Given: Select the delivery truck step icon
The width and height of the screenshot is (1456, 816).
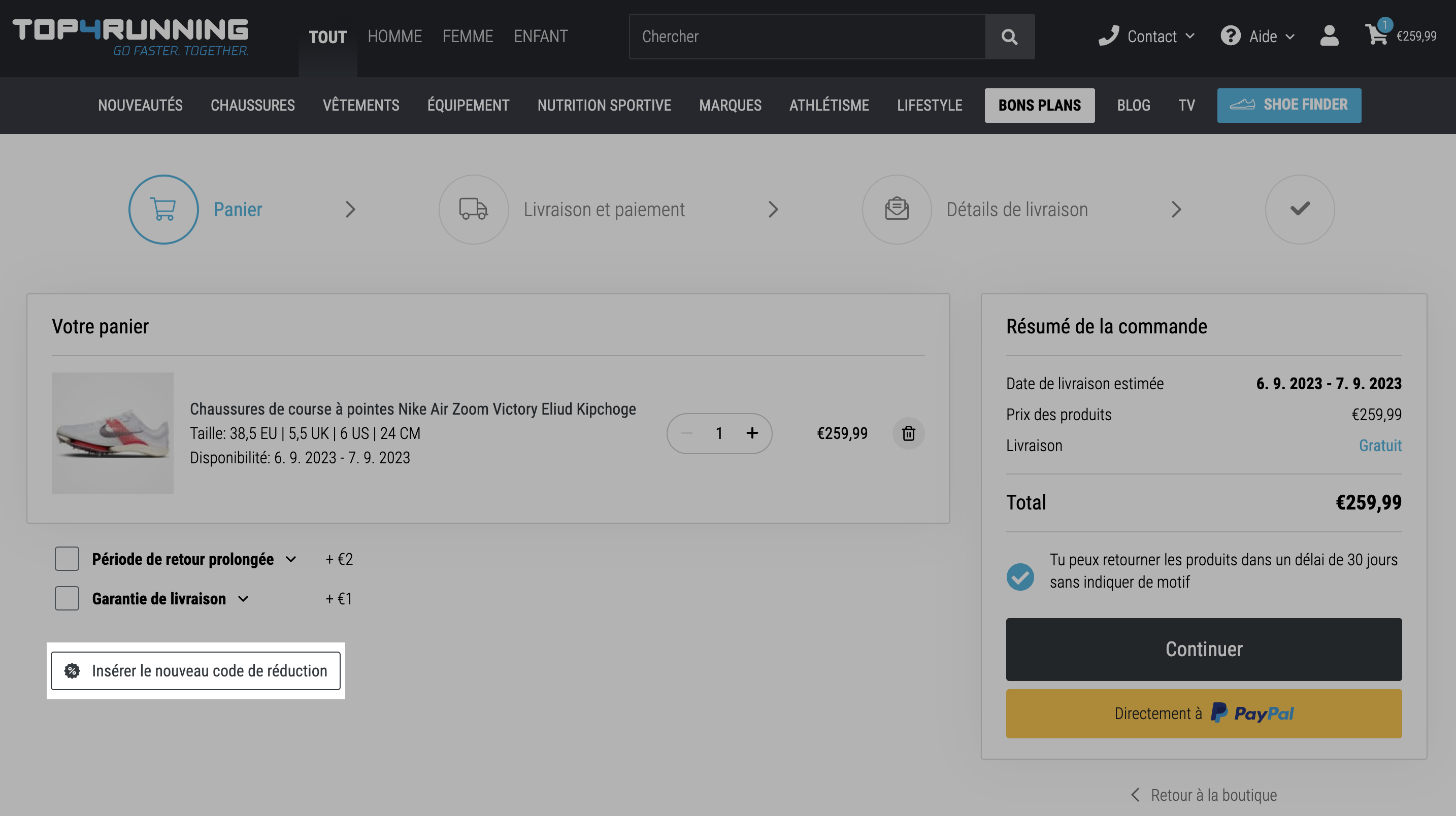Looking at the screenshot, I should point(474,209).
